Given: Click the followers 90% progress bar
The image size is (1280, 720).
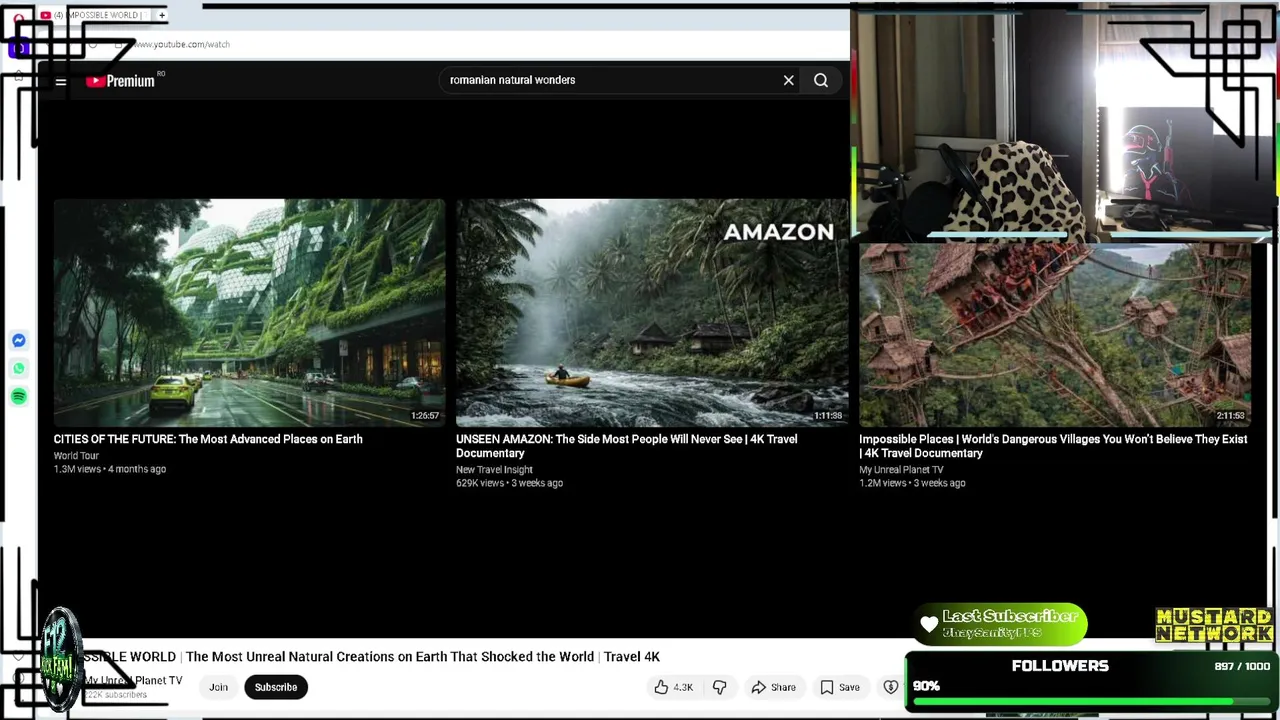Looking at the screenshot, I should (1090, 701).
